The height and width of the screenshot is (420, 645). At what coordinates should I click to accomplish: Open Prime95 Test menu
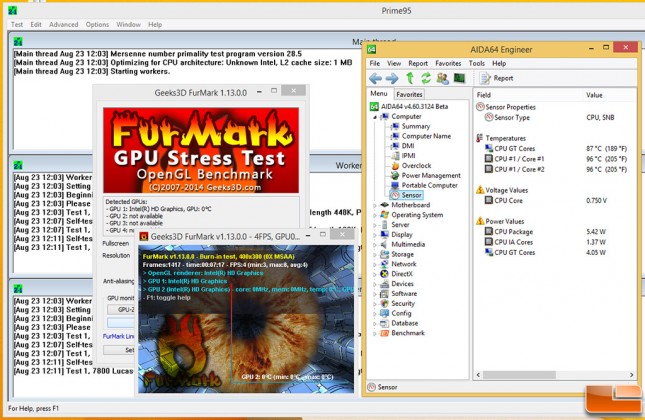click(17, 25)
